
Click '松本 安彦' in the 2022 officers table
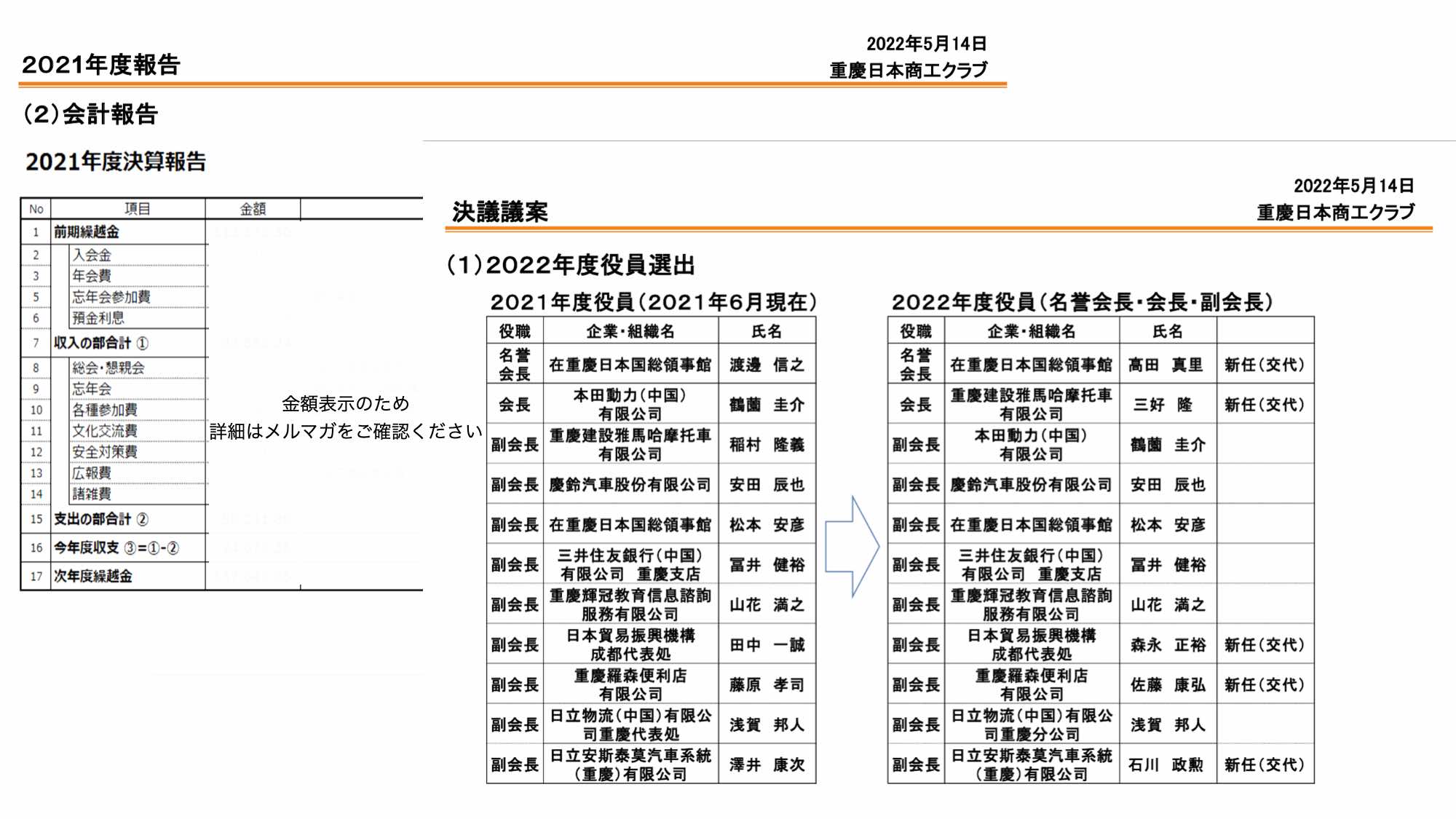click(1168, 525)
